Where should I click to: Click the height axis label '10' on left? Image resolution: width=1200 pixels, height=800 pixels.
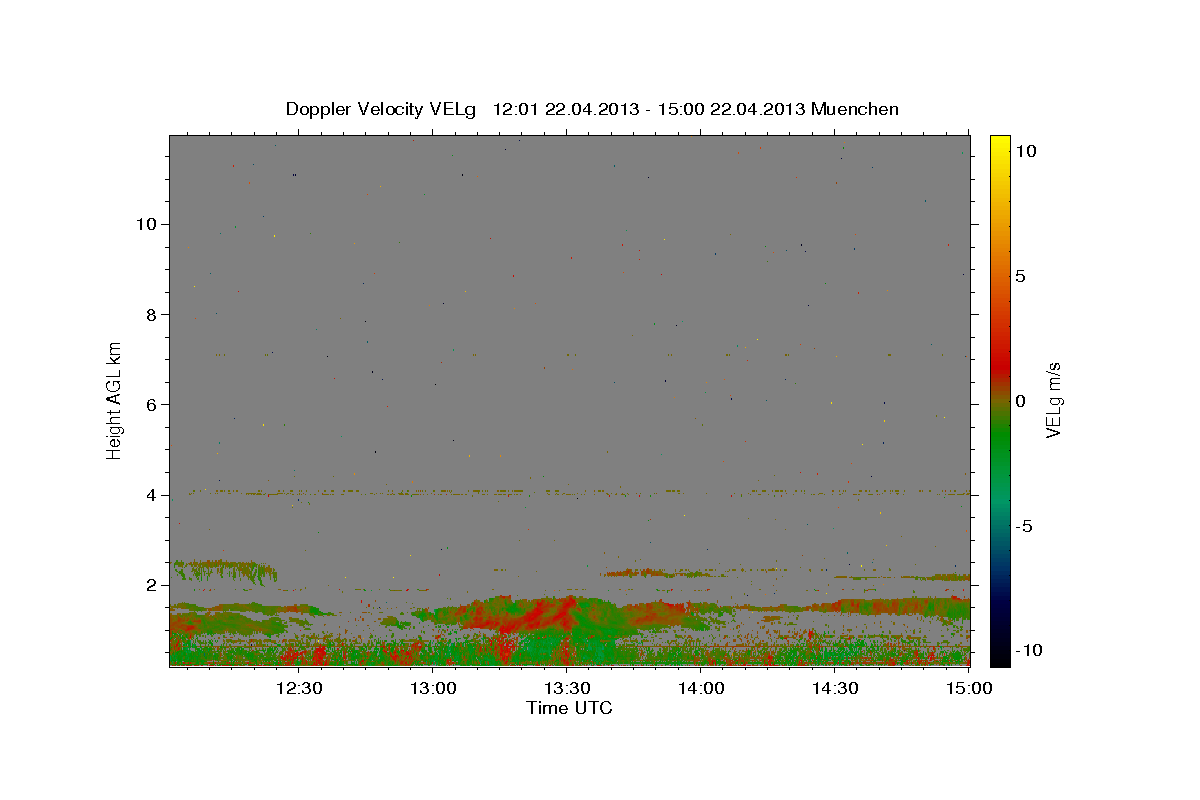click(x=148, y=224)
